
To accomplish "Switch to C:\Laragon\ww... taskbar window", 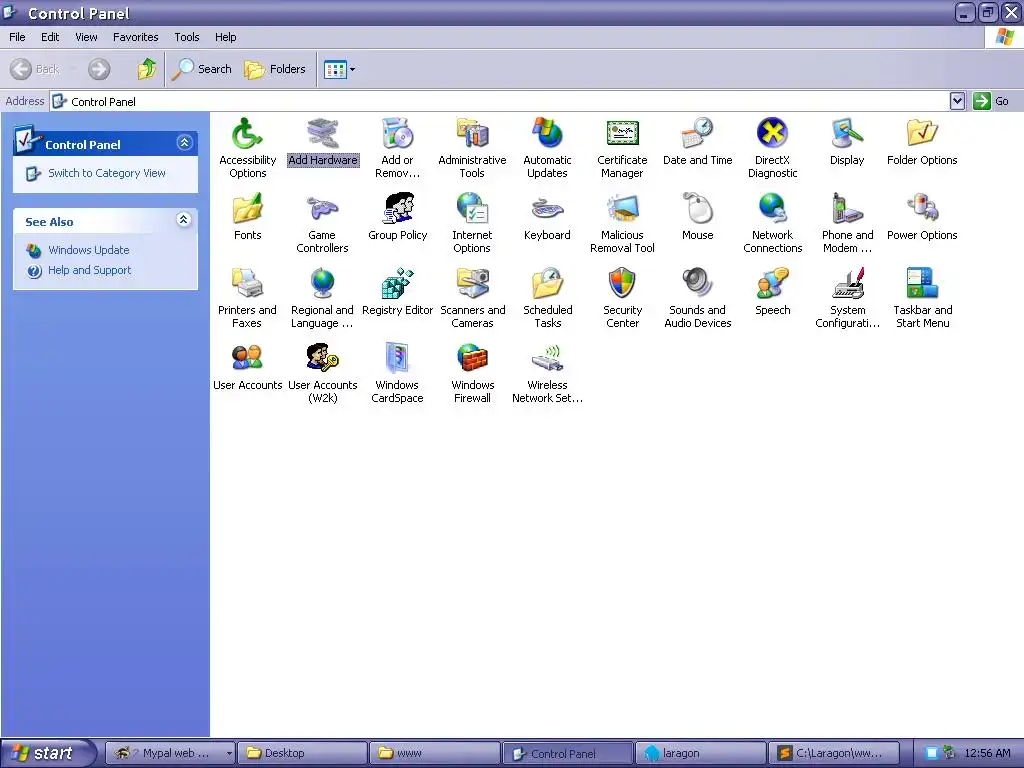I will 834,753.
